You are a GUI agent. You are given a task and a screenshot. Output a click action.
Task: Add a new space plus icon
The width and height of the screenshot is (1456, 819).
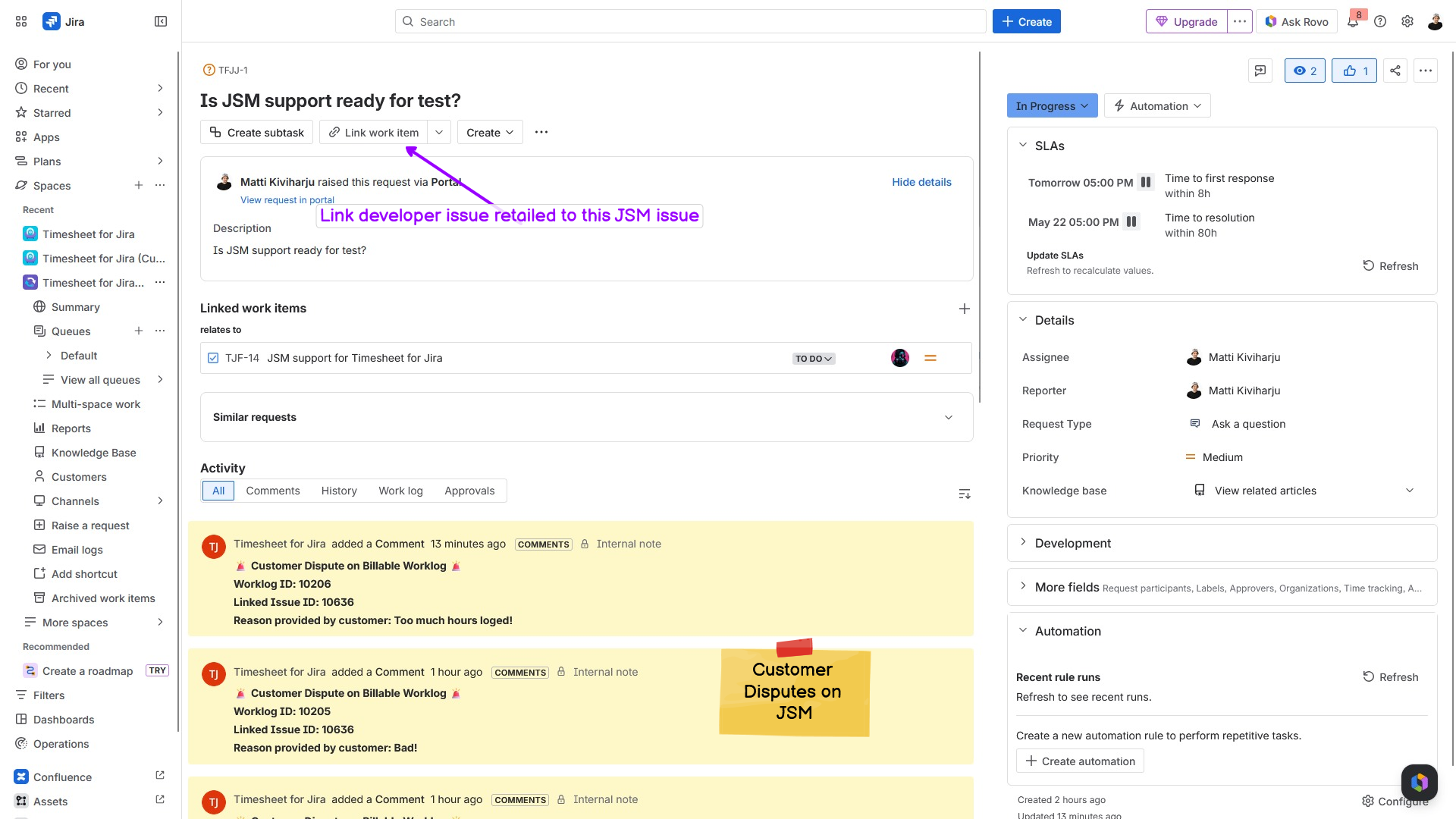[139, 185]
